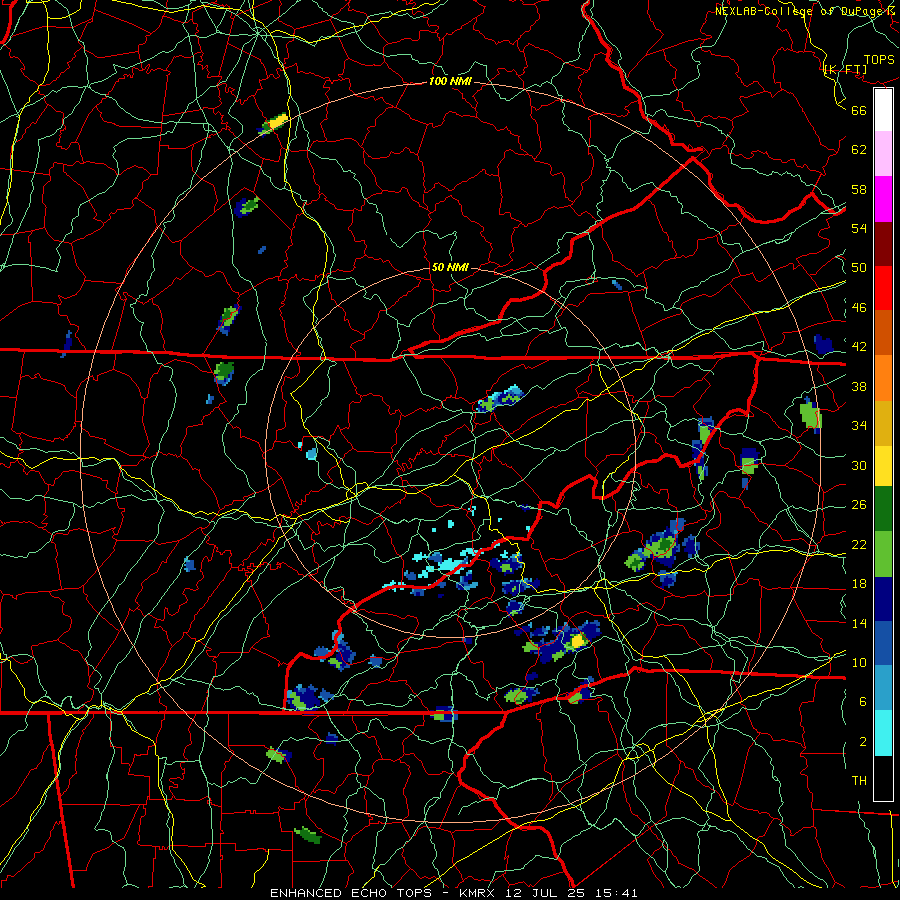This screenshot has height=900, width=900.
Task: Click the light orange legend swatch
Action: [x=883, y=378]
